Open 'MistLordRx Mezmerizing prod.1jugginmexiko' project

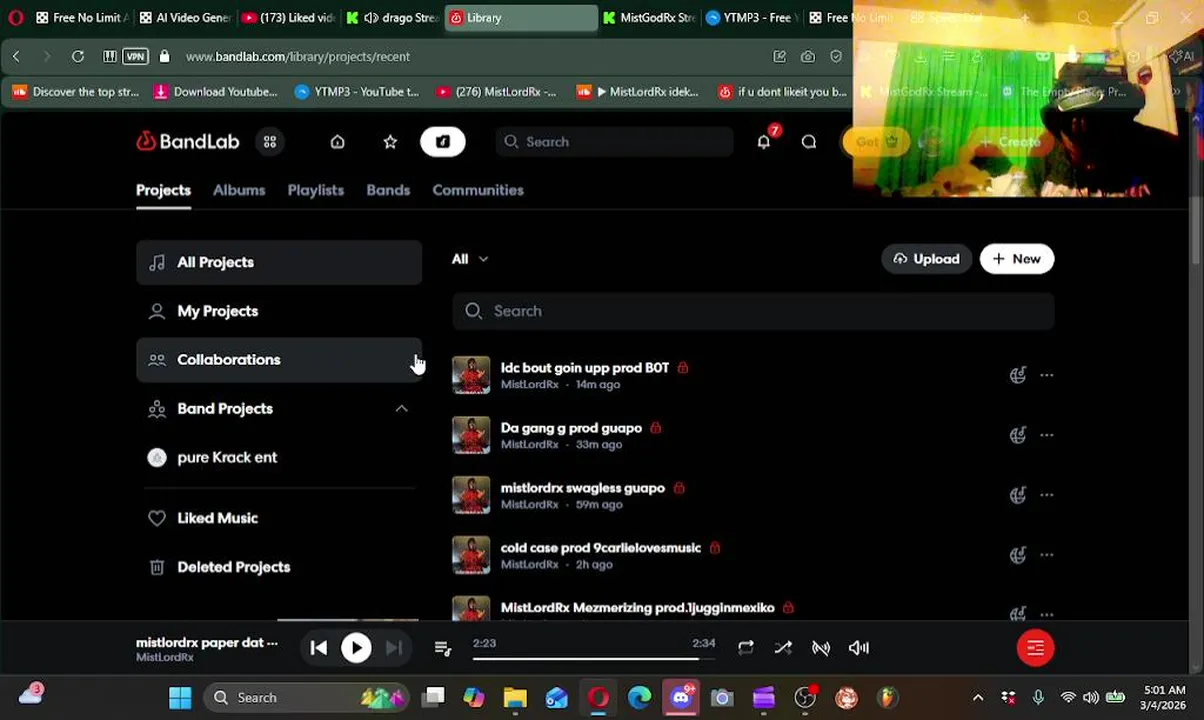point(637,608)
